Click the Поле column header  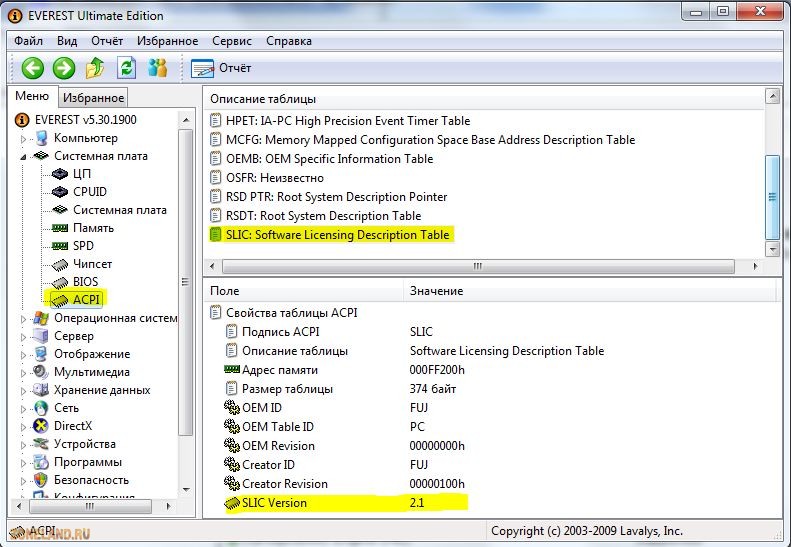[304, 291]
